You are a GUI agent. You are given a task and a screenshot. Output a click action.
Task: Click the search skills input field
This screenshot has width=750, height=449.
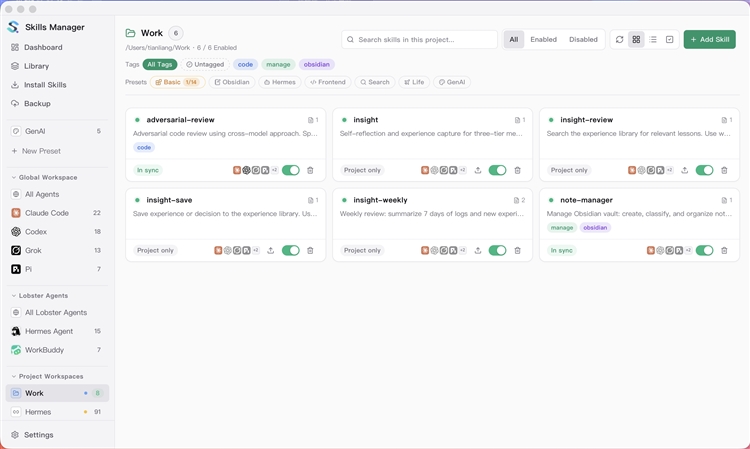(419, 40)
